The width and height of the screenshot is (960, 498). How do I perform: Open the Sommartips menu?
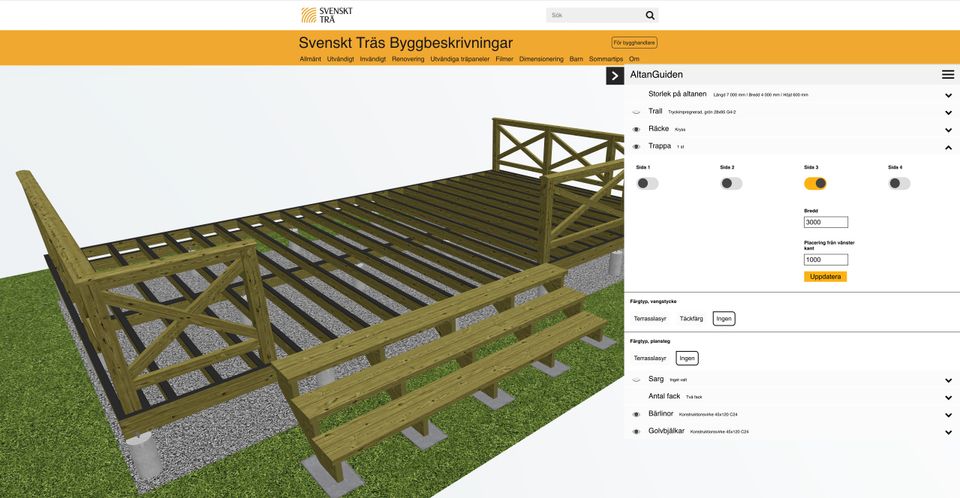coord(606,59)
